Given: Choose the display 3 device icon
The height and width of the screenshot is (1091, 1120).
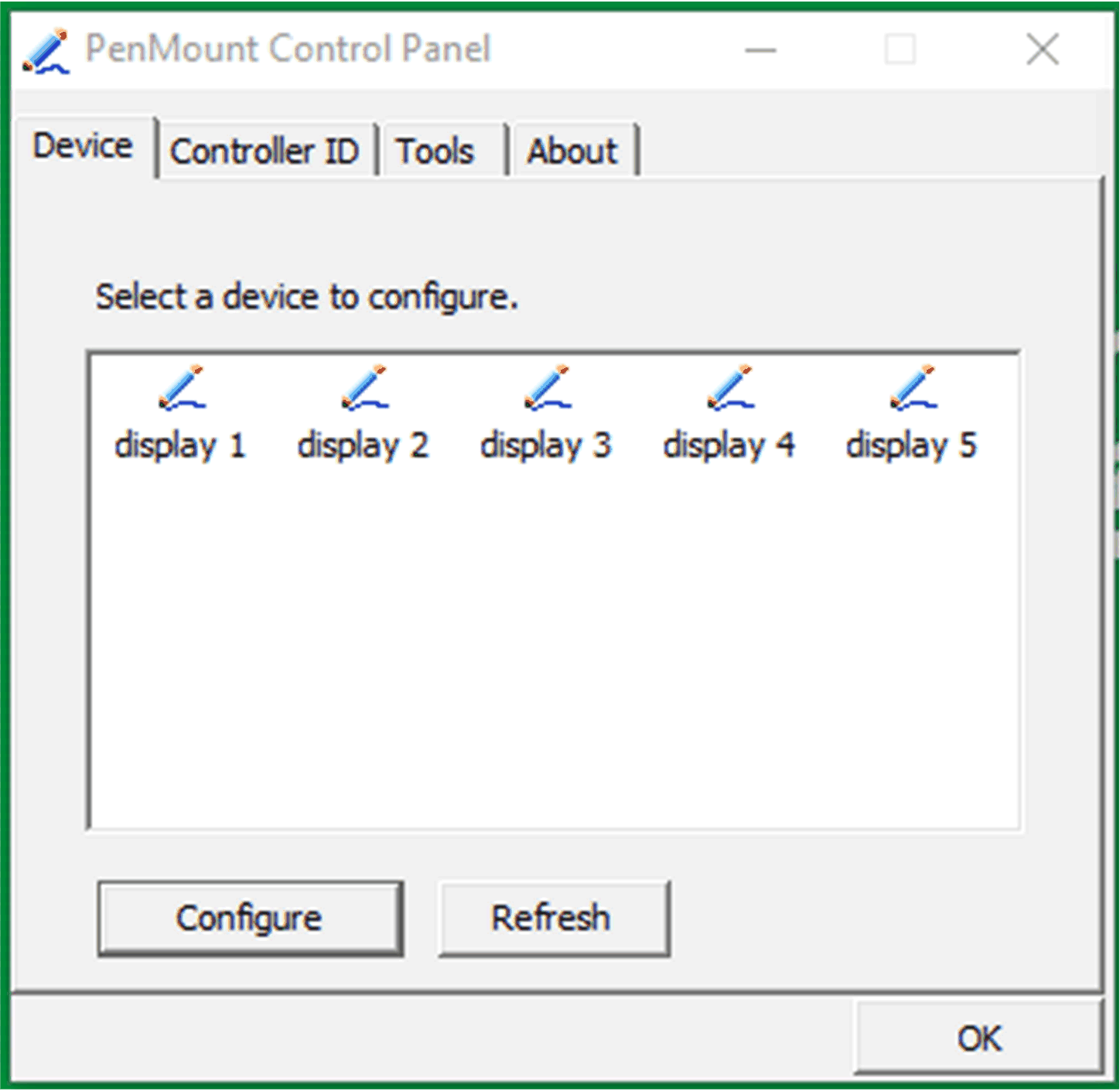Looking at the screenshot, I should pos(548,387).
